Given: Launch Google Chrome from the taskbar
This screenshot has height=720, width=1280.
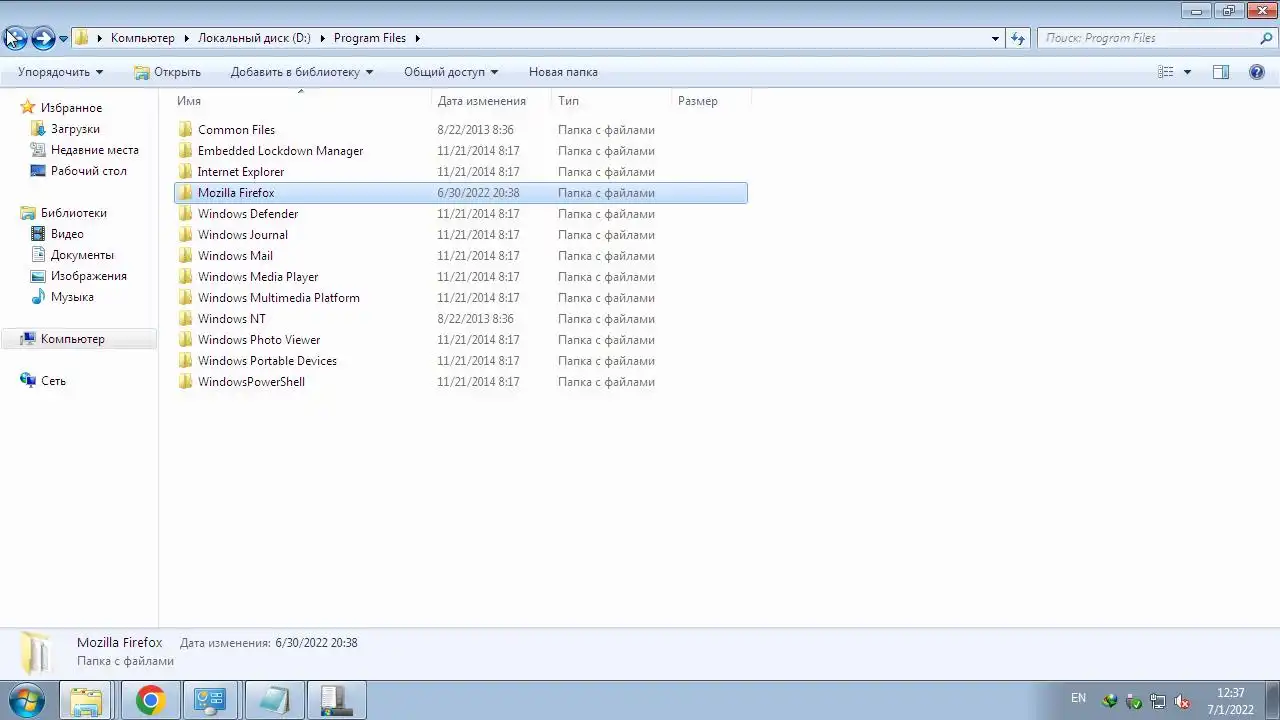Looking at the screenshot, I should click(150, 700).
